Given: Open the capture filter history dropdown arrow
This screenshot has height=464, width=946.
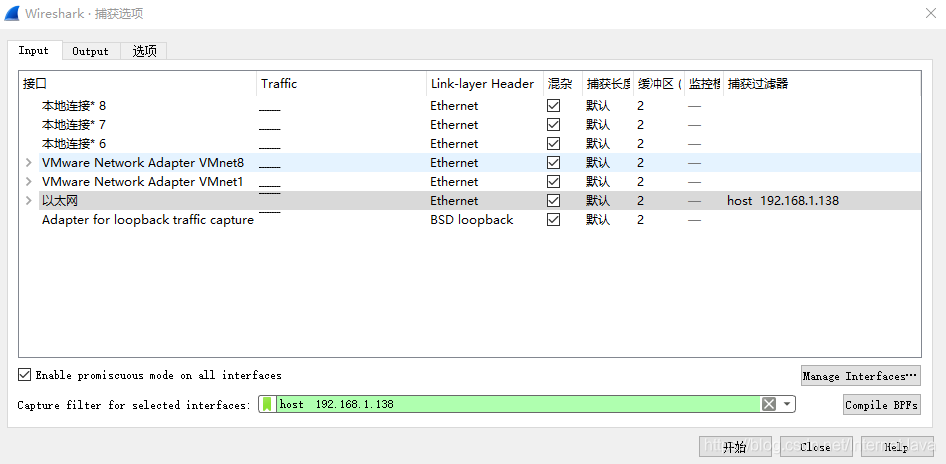Looking at the screenshot, I should click(787, 404).
